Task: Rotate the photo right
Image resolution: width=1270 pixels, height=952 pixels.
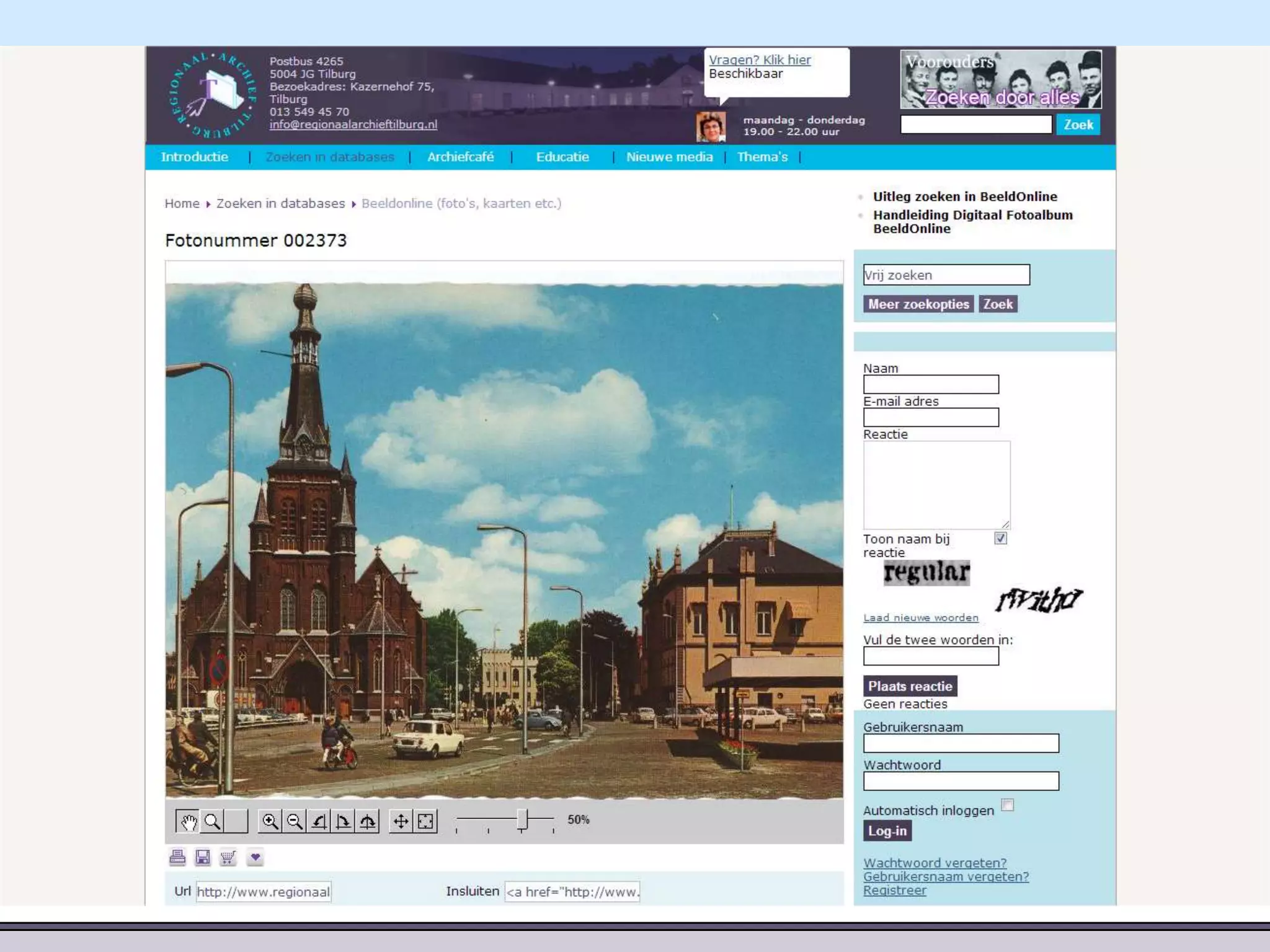Action: [343, 822]
